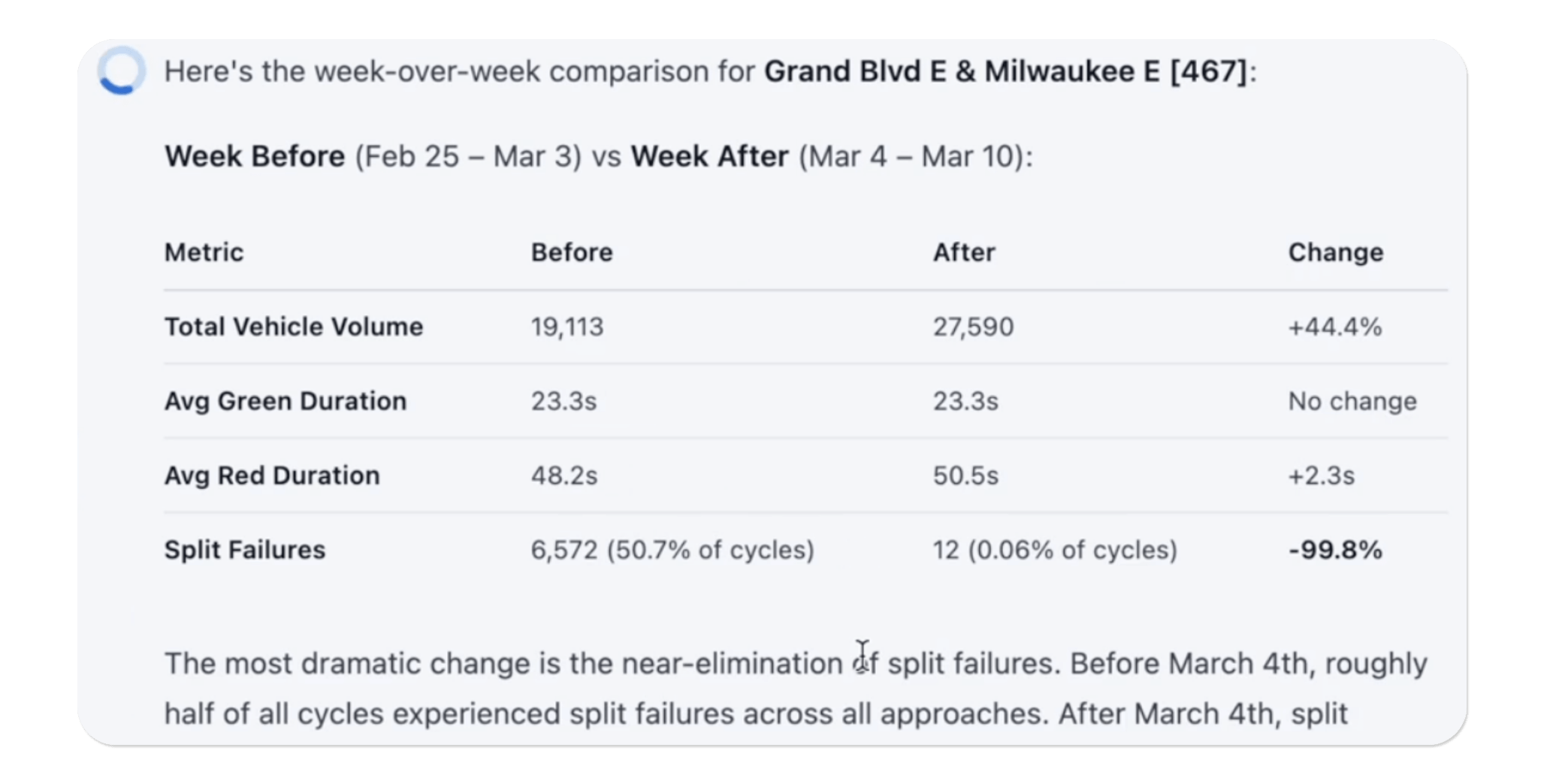The image size is (1544, 784).
Task: Click the Metric column header
Action: click(204, 252)
